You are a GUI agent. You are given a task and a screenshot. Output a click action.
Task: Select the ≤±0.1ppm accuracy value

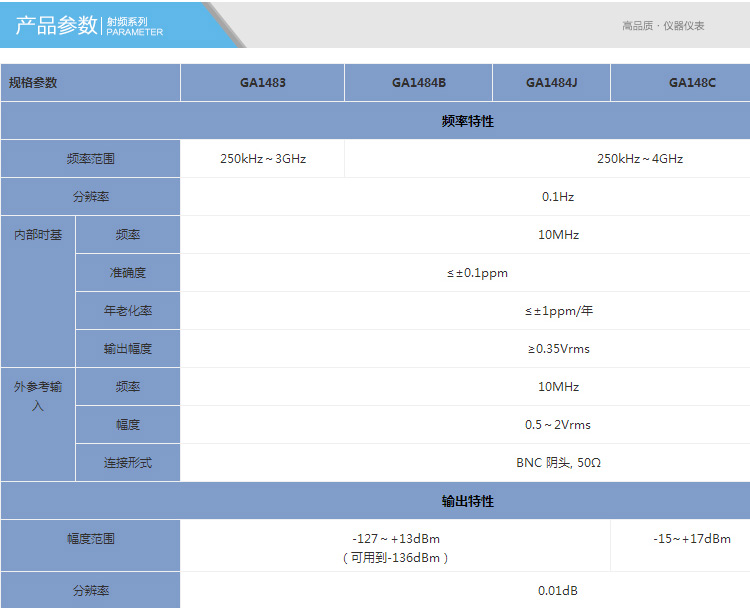pos(478,273)
